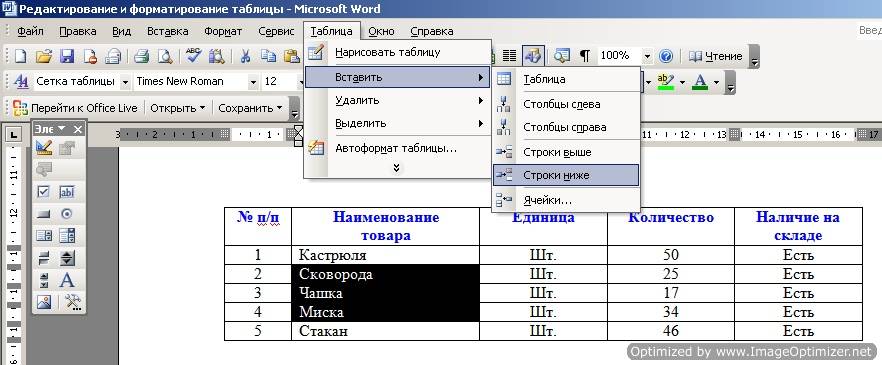882x365 pixels.
Task: Insert a Command Button control
Action: click(x=44, y=214)
